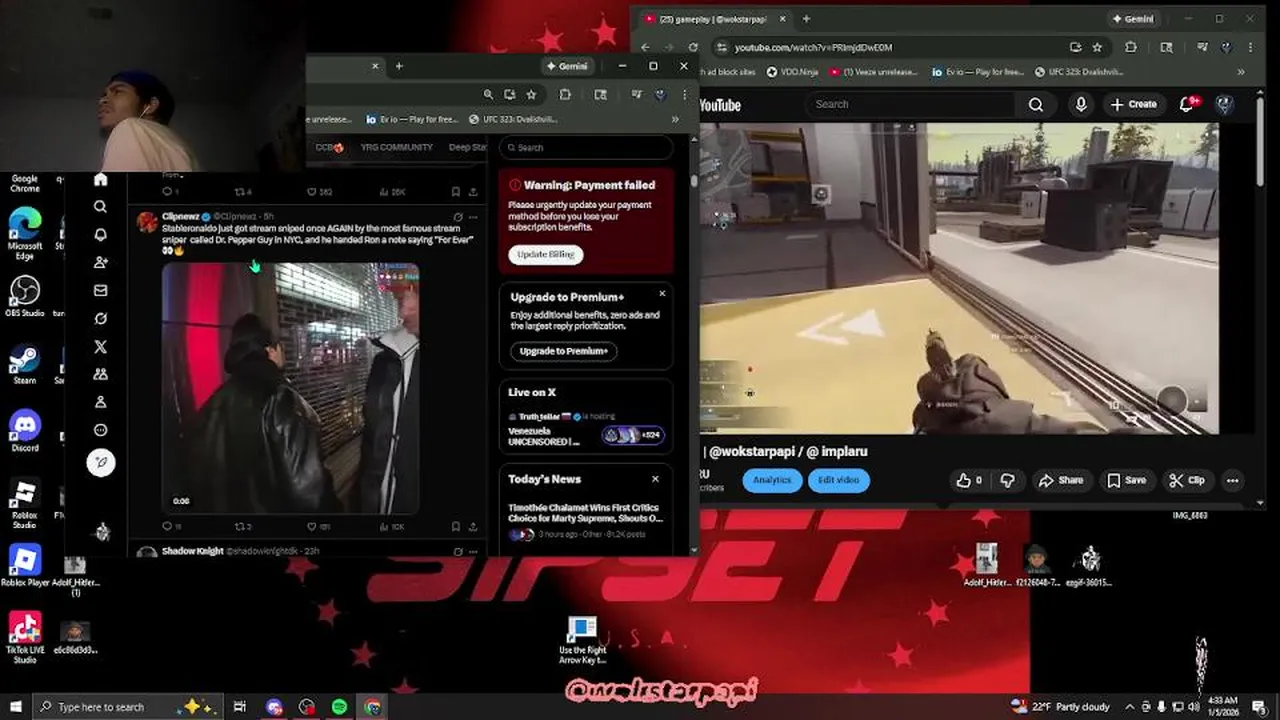1280x720 pixels.
Task: Open Home in X sidebar
Action: pyautogui.click(x=100, y=180)
